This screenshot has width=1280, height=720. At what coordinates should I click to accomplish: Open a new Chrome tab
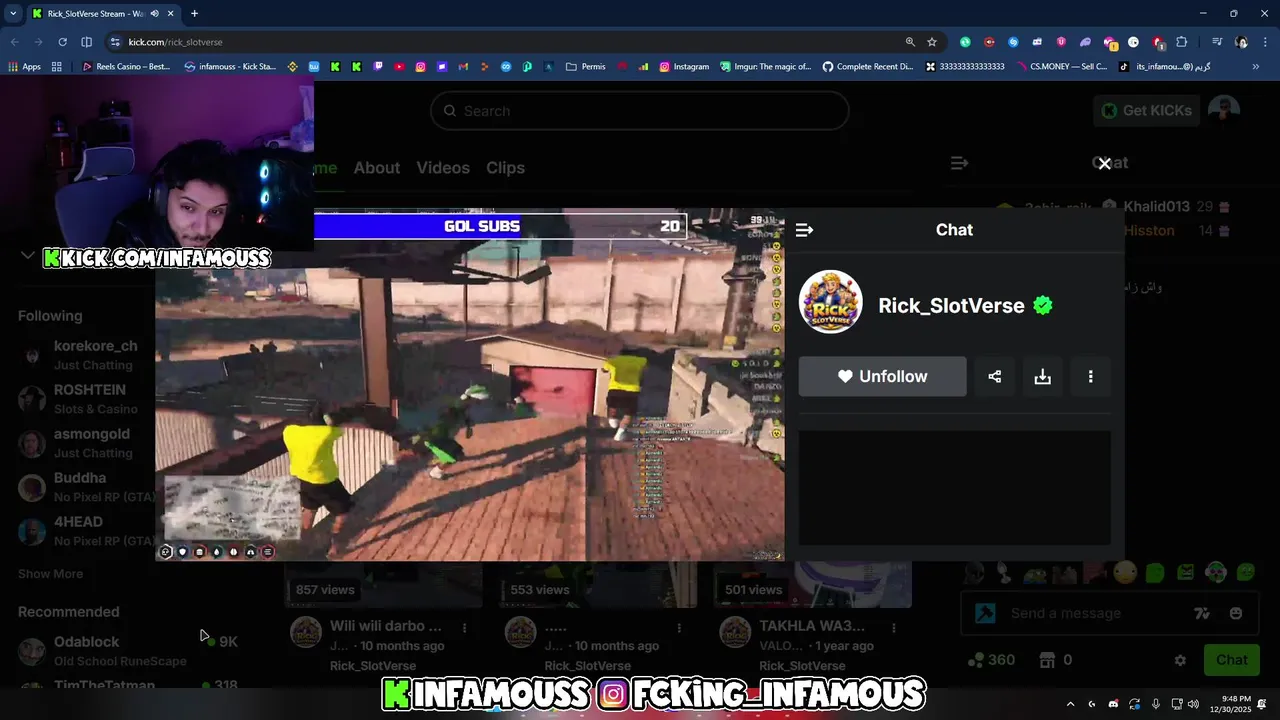click(194, 14)
